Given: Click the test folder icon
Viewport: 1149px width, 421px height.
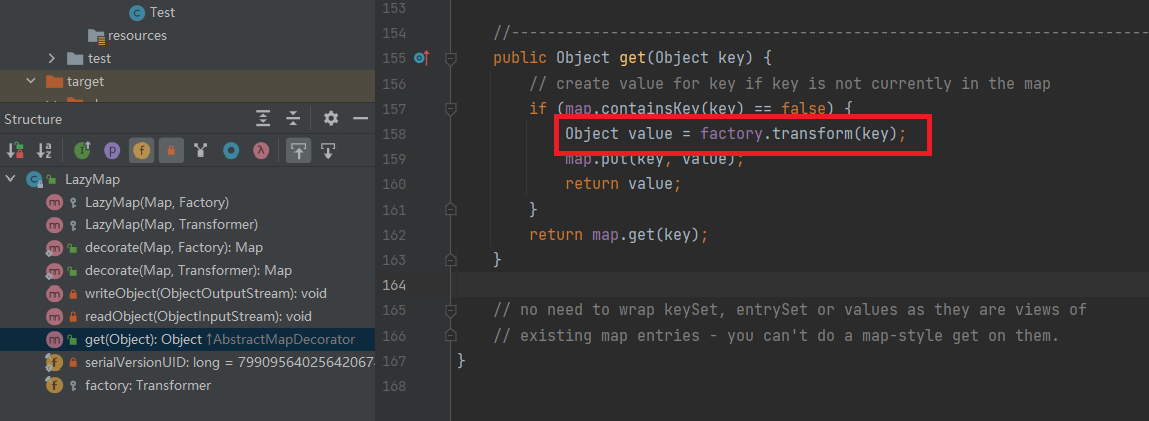Looking at the screenshot, I should 75,58.
